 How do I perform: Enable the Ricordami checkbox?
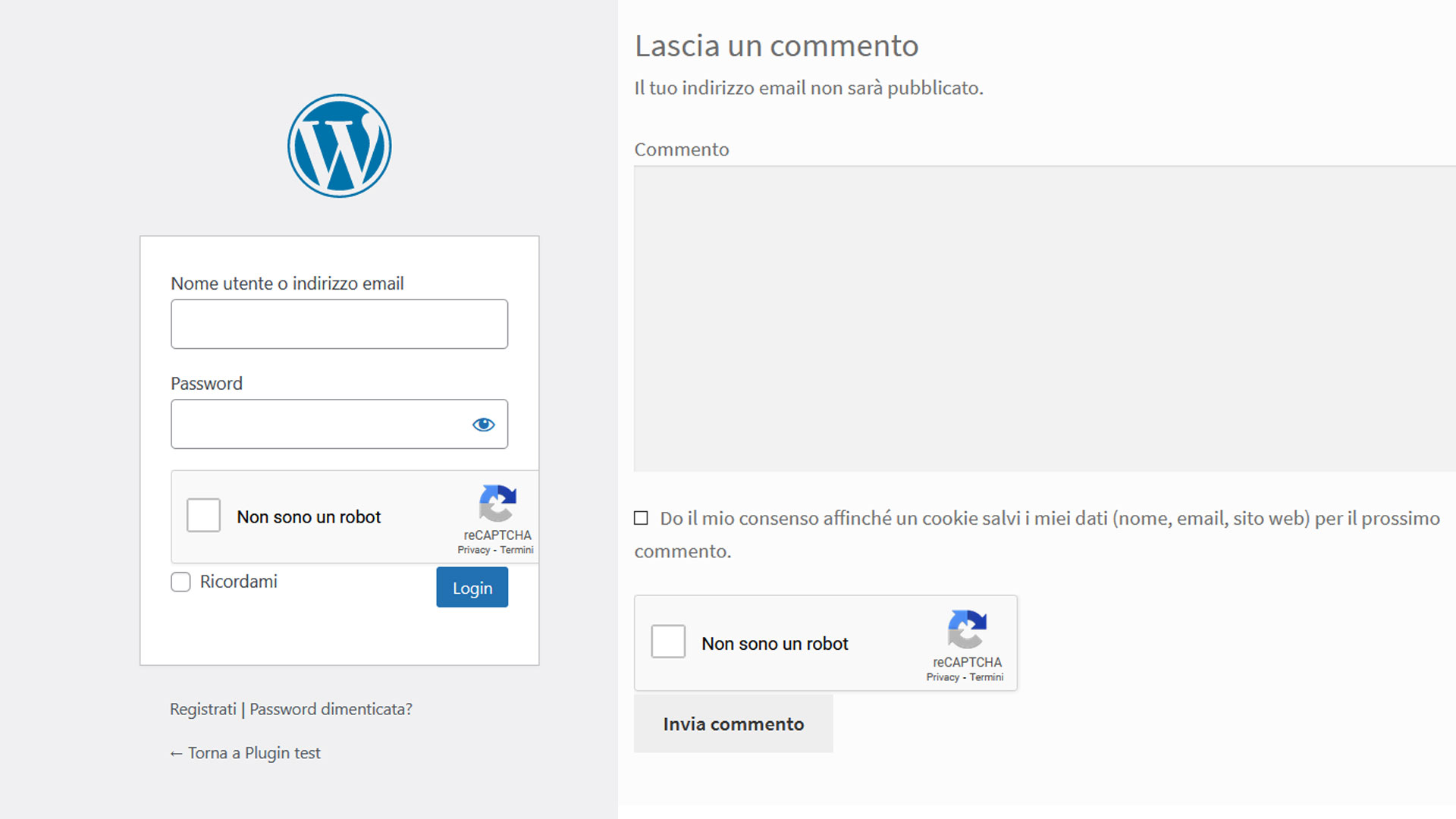180,582
